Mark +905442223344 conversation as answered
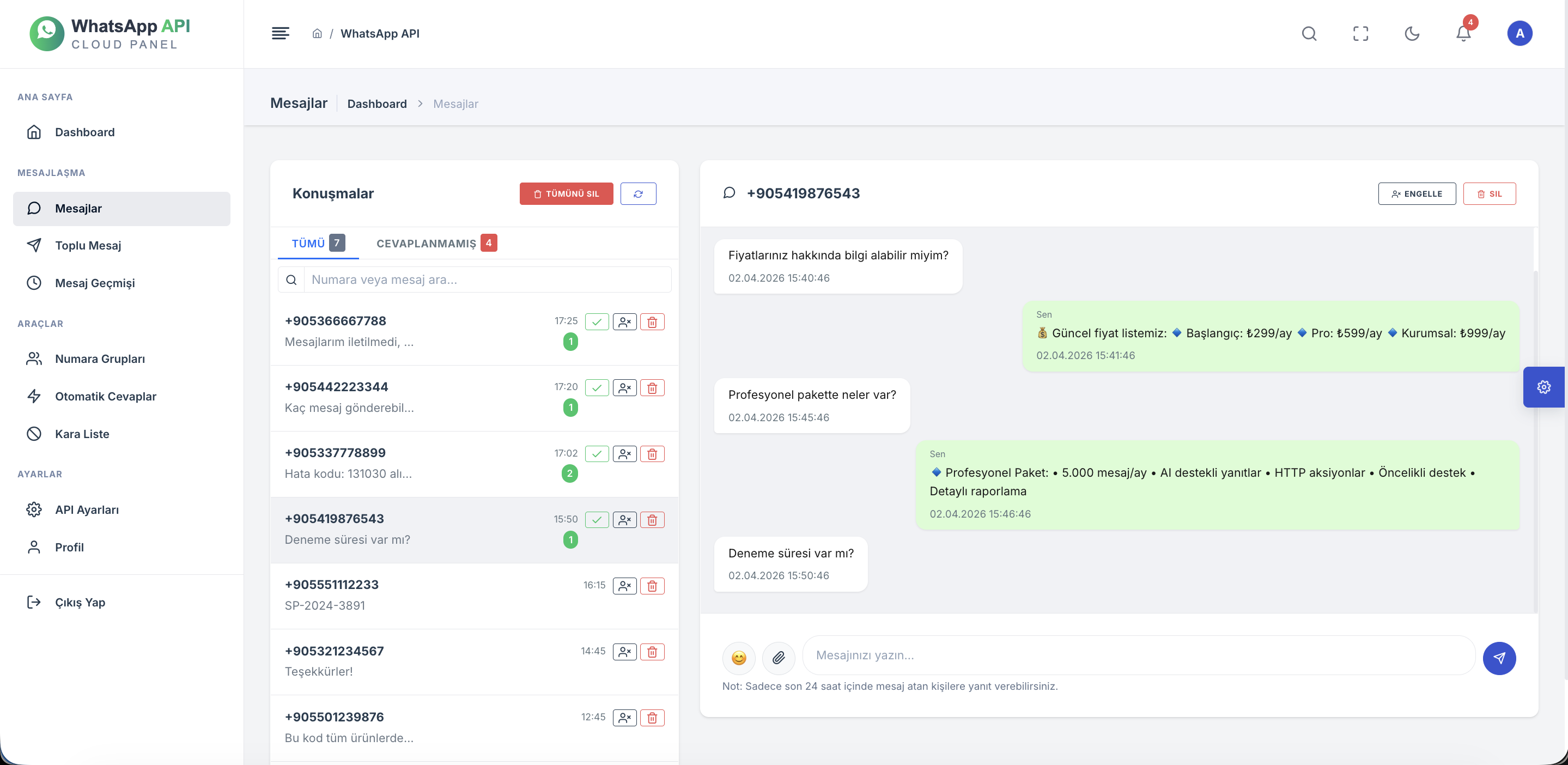Image resolution: width=1568 pixels, height=765 pixels. click(x=597, y=387)
